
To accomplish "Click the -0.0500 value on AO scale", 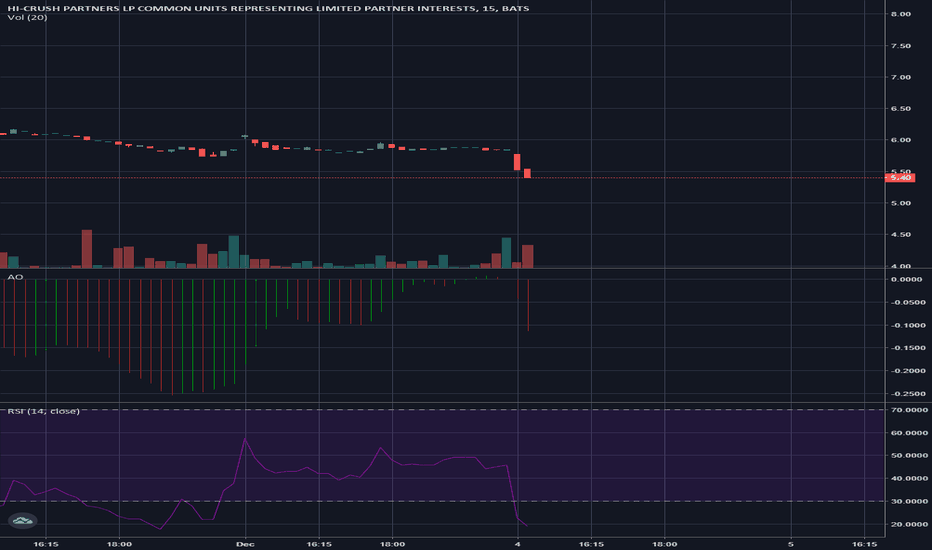I will point(908,303).
